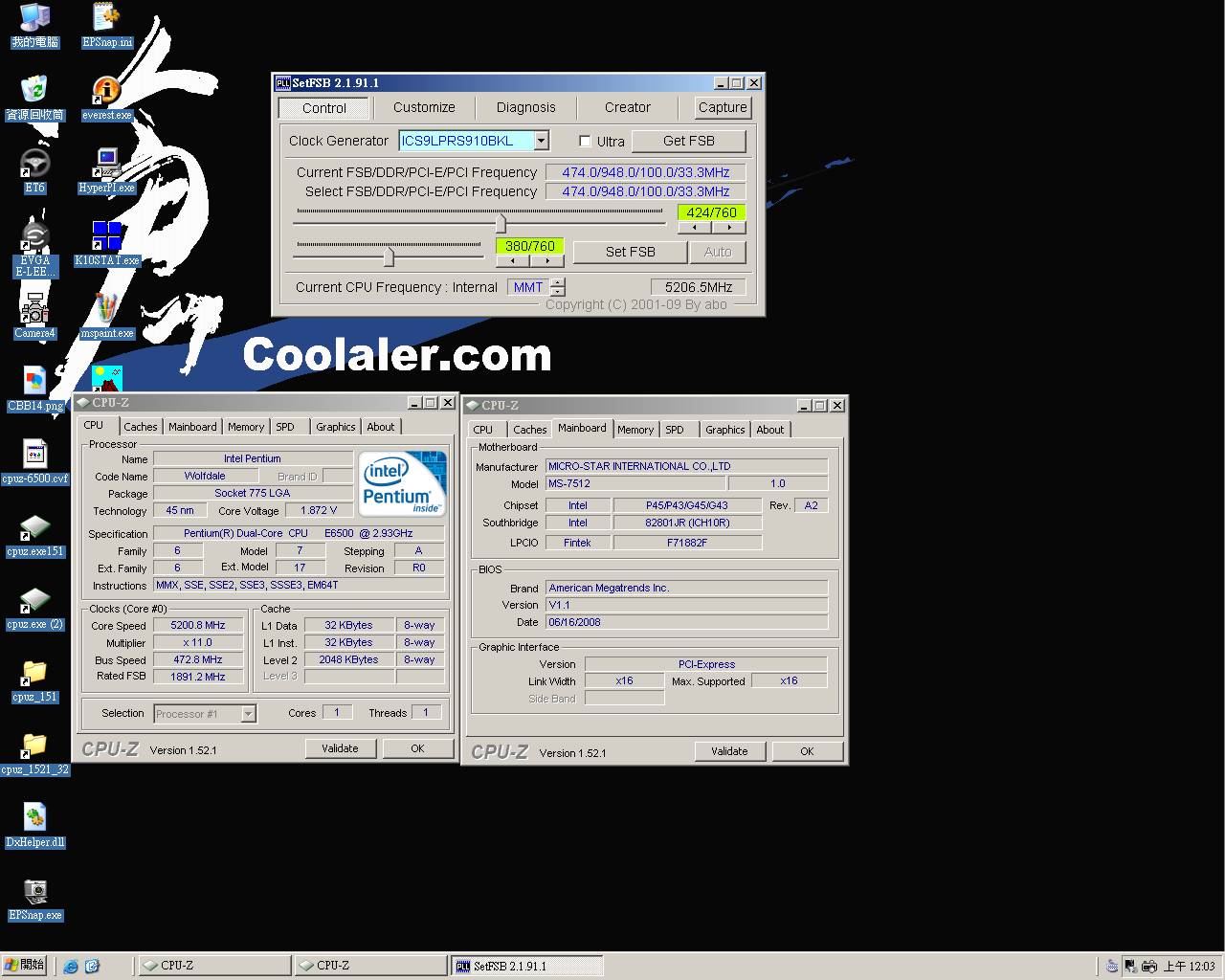Click the taskbar clock showing 上午 12:03
1225x980 pixels.
[x=1189, y=967]
